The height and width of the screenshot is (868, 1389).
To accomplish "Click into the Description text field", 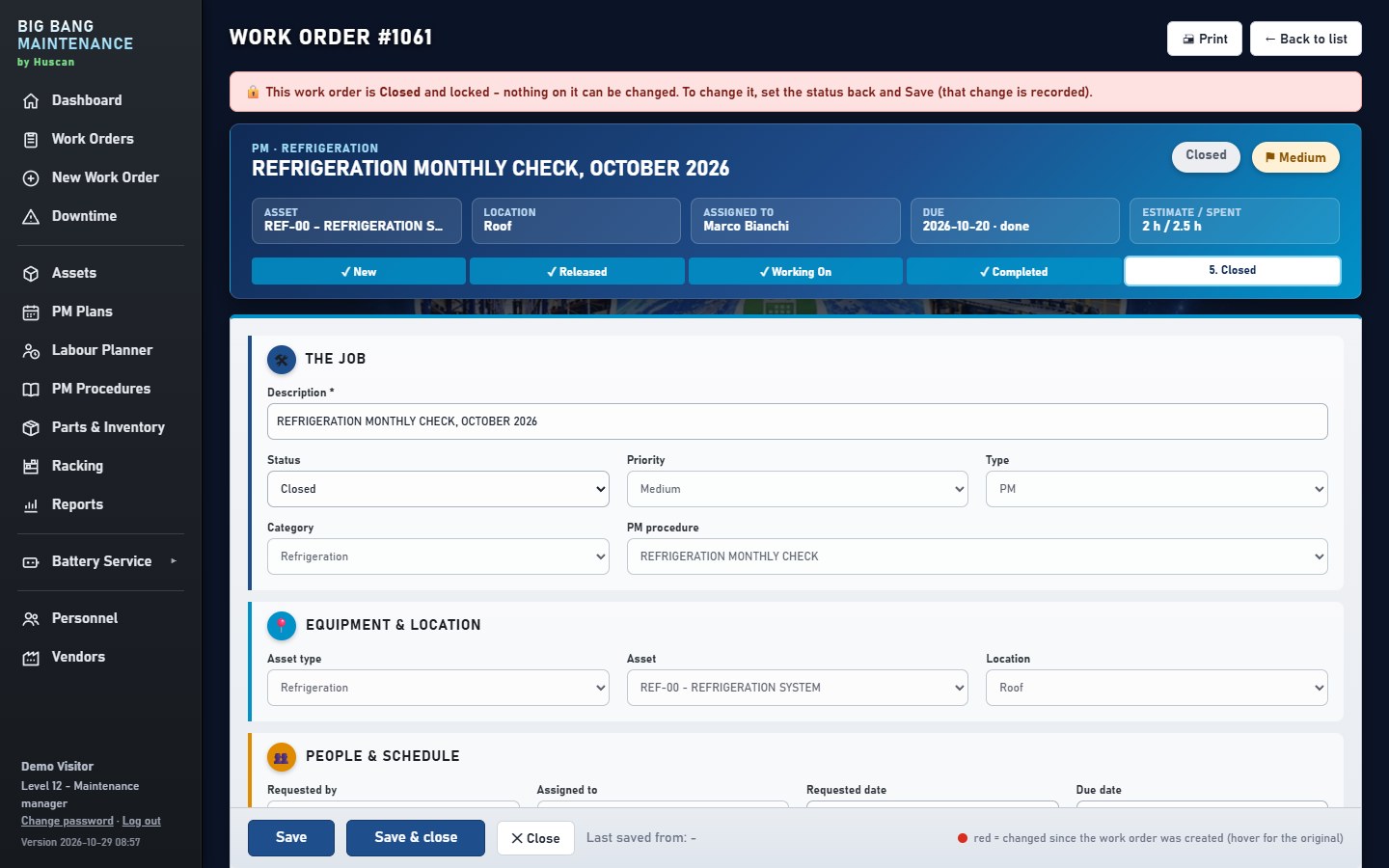I will (x=797, y=421).
